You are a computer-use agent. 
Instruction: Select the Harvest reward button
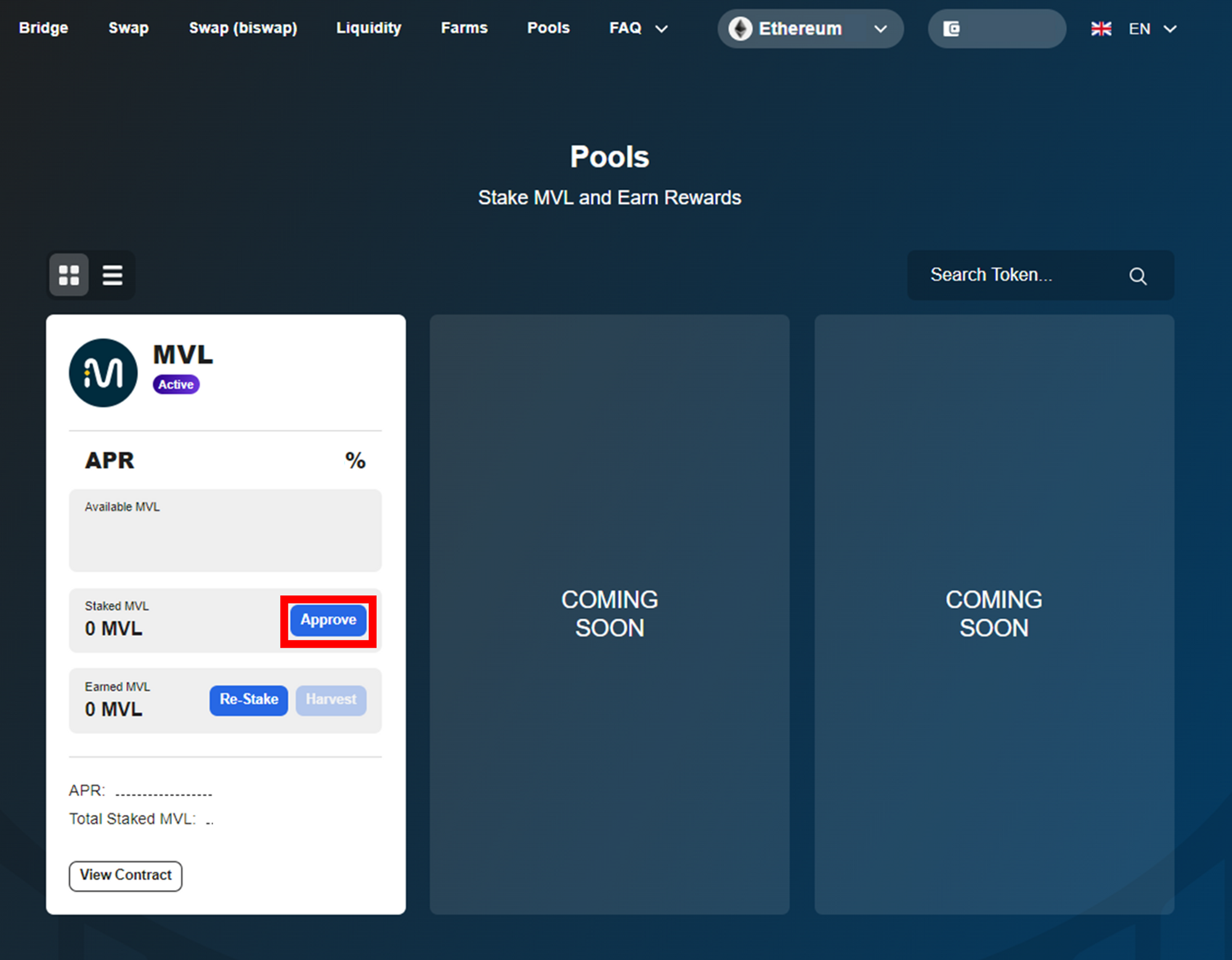[332, 699]
